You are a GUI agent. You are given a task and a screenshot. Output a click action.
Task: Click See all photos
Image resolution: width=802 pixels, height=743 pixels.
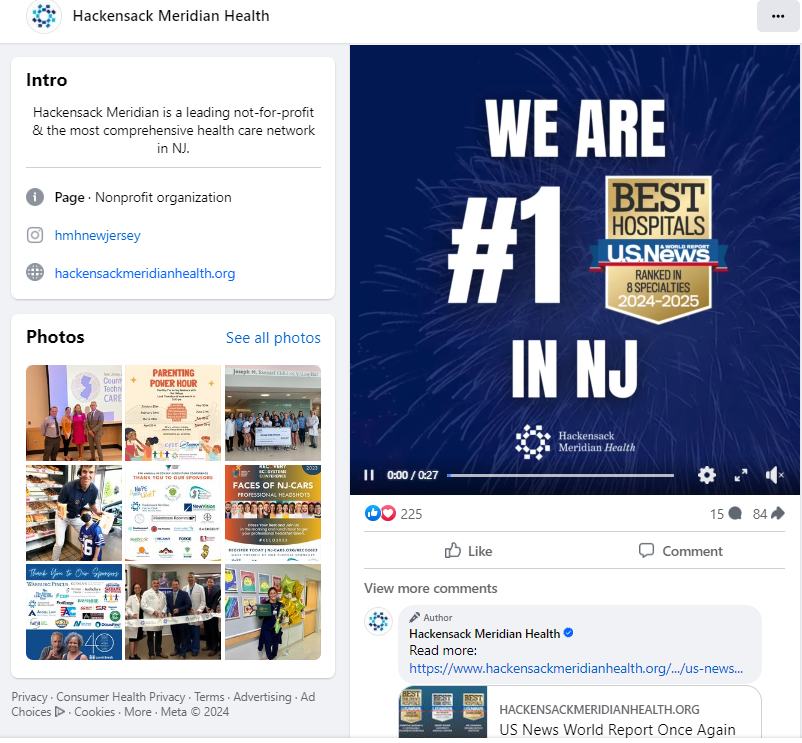pyautogui.click(x=273, y=337)
